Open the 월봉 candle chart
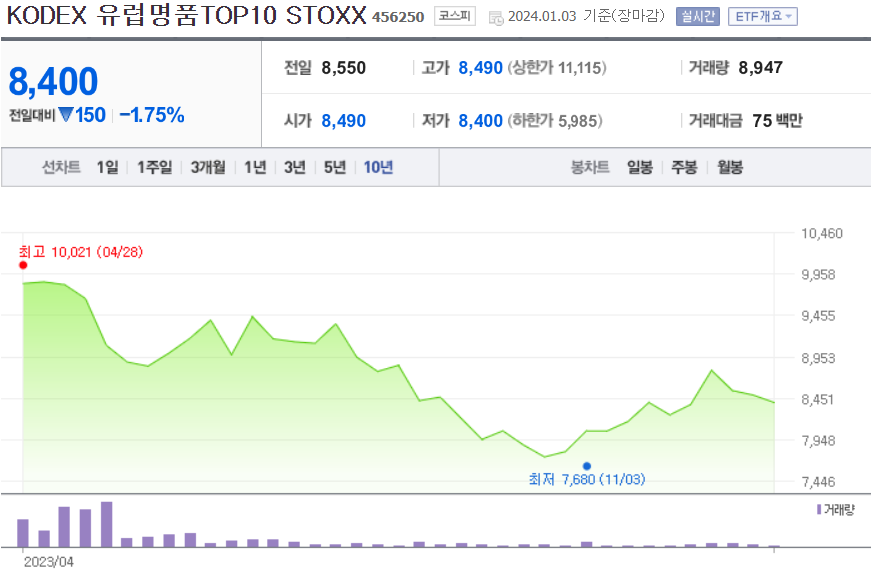The width and height of the screenshot is (871, 585). pyautogui.click(x=730, y=167)
